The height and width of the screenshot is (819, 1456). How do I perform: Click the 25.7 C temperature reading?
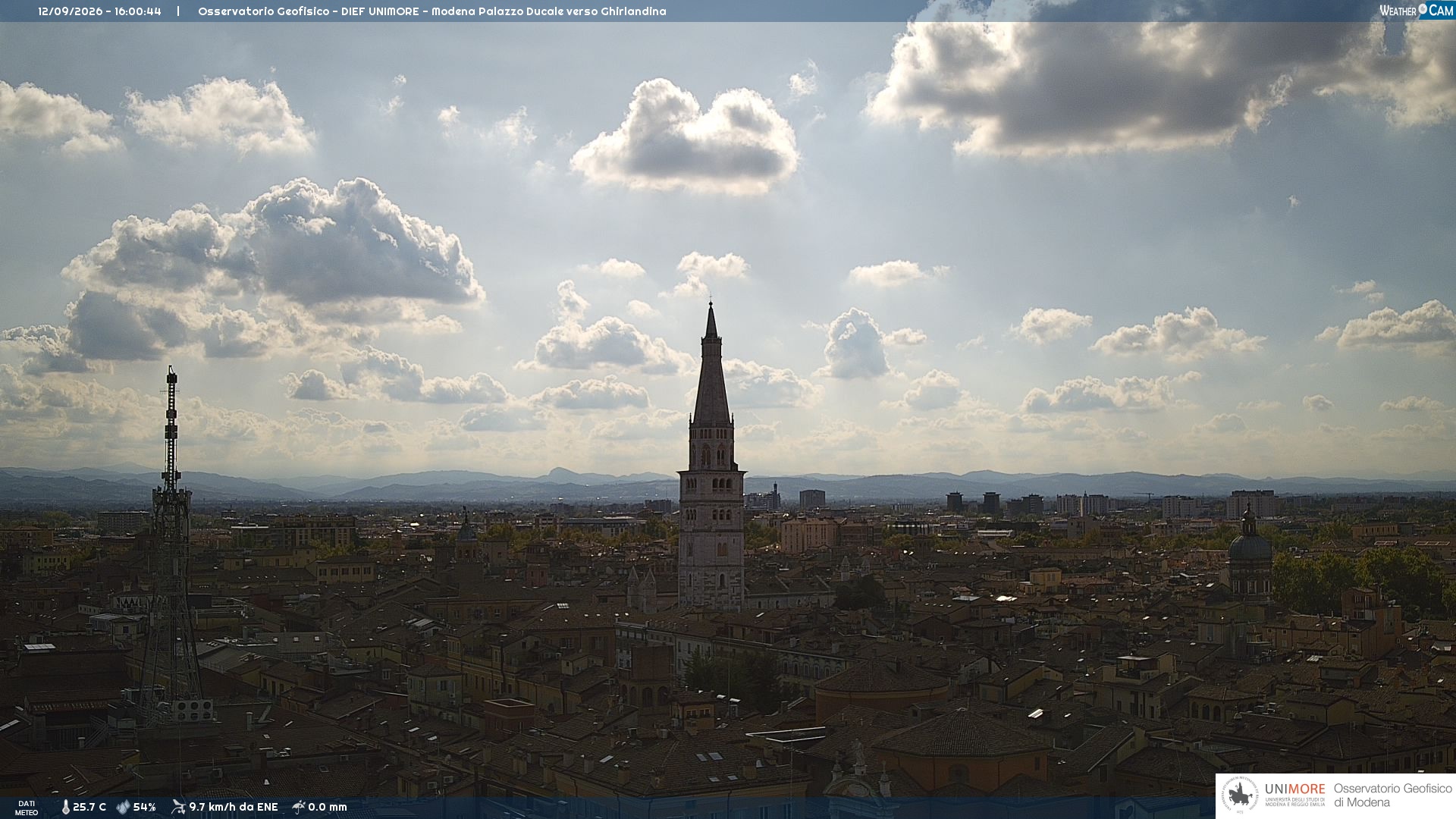click(89, 807)
